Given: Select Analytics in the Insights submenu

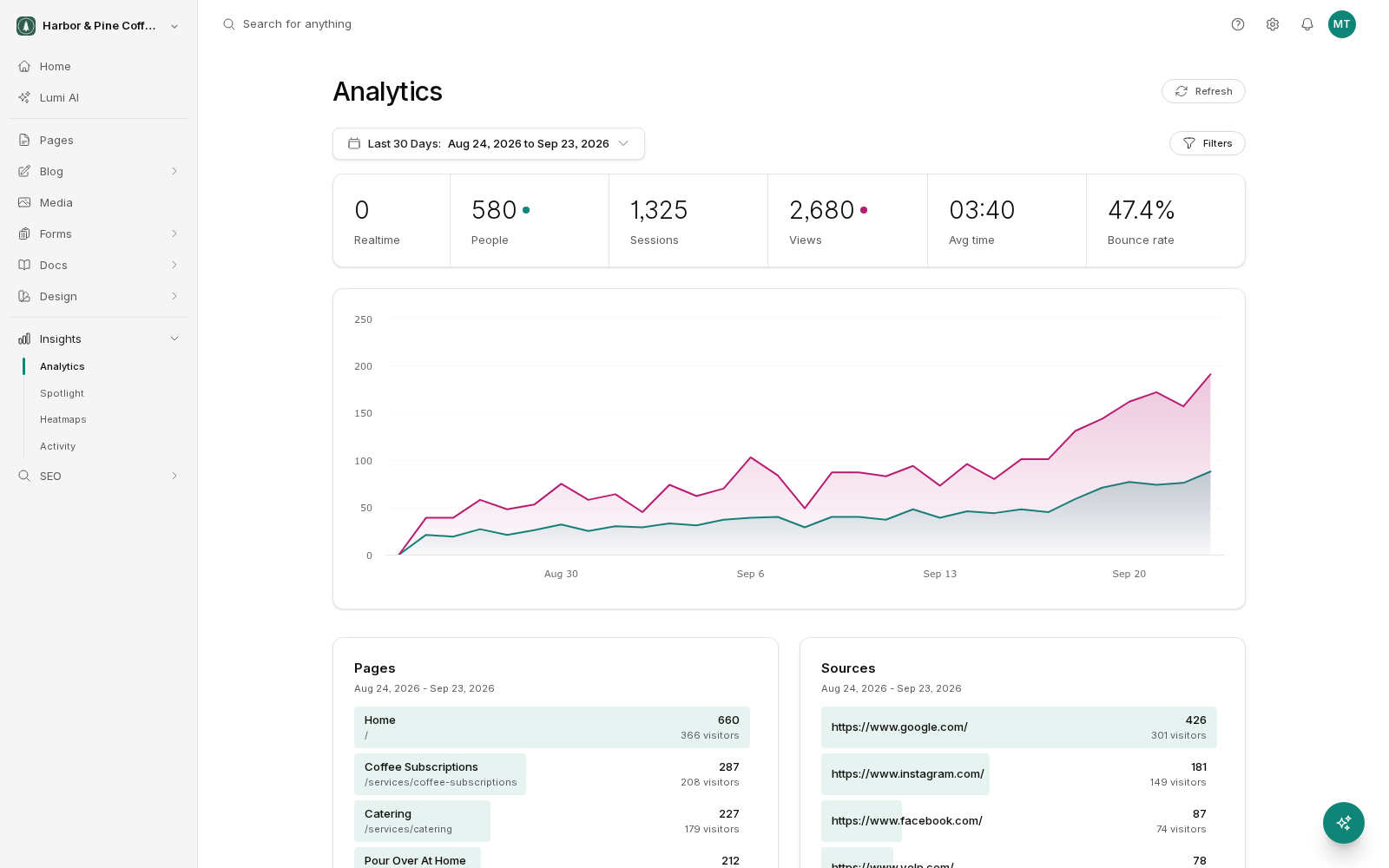Looking at the screenshot, I should tap(63, 366).
